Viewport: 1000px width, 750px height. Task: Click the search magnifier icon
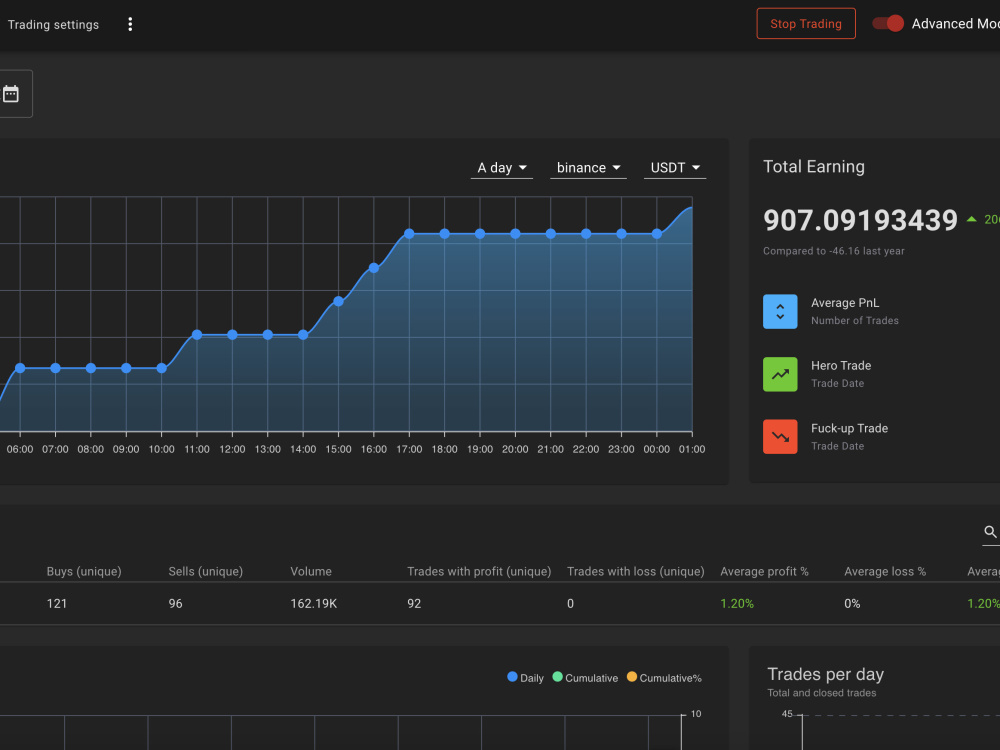[990, 532]
